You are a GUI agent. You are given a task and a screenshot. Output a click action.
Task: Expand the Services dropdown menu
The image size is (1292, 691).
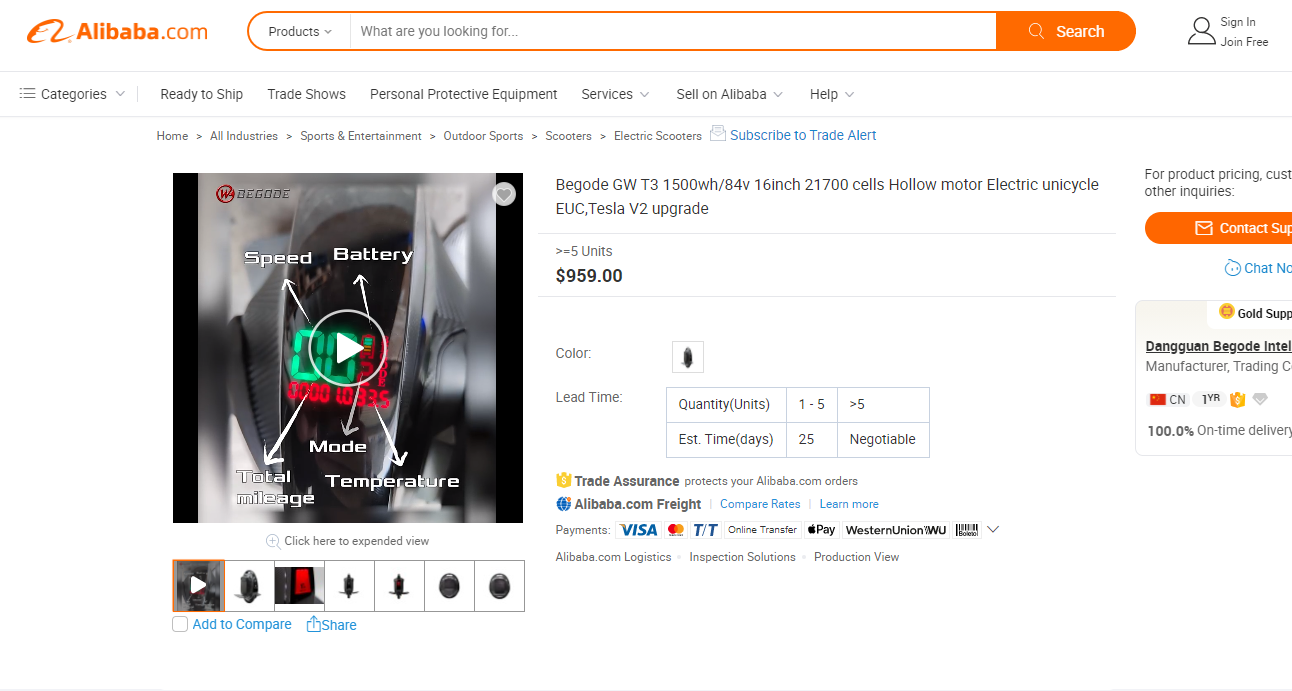(615, 94)
